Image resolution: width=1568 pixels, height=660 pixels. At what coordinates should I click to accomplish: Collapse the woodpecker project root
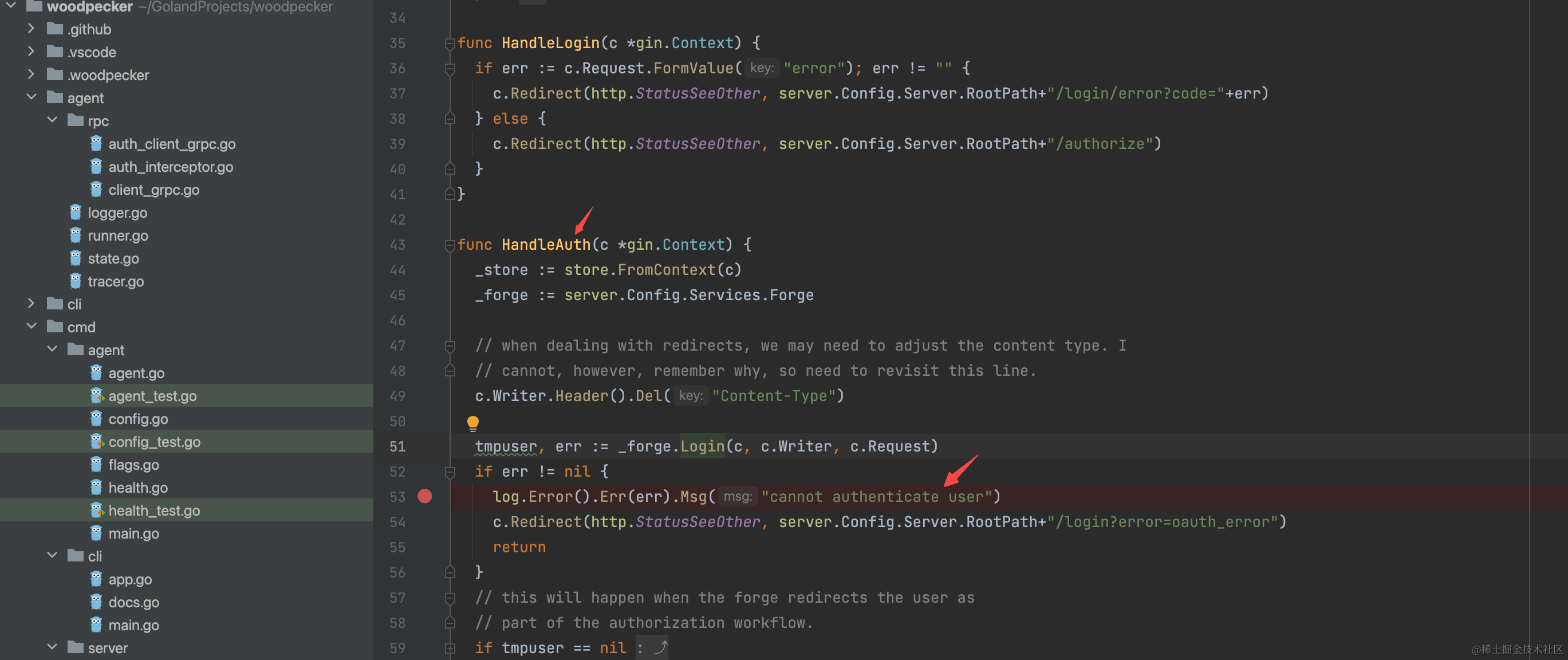coord(10,6)
